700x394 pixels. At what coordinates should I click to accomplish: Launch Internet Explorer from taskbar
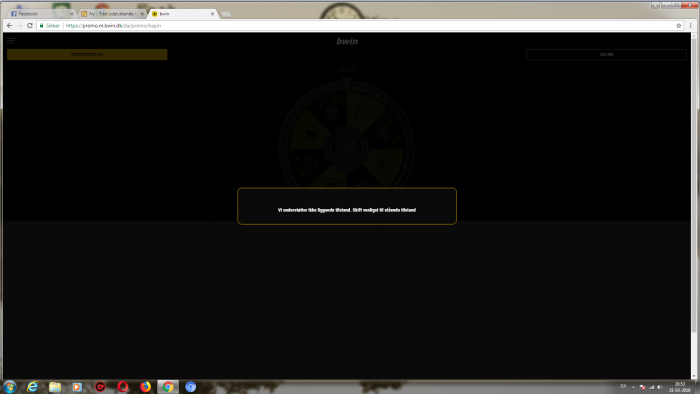[x=32, y=386]
